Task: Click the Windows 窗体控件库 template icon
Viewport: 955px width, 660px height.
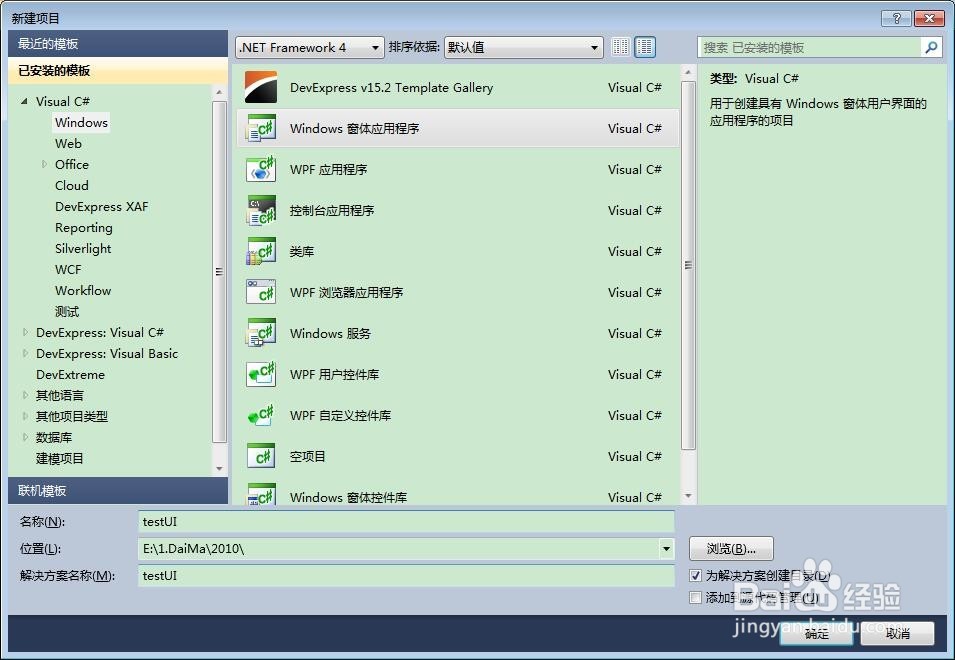Action: point(261,494)
